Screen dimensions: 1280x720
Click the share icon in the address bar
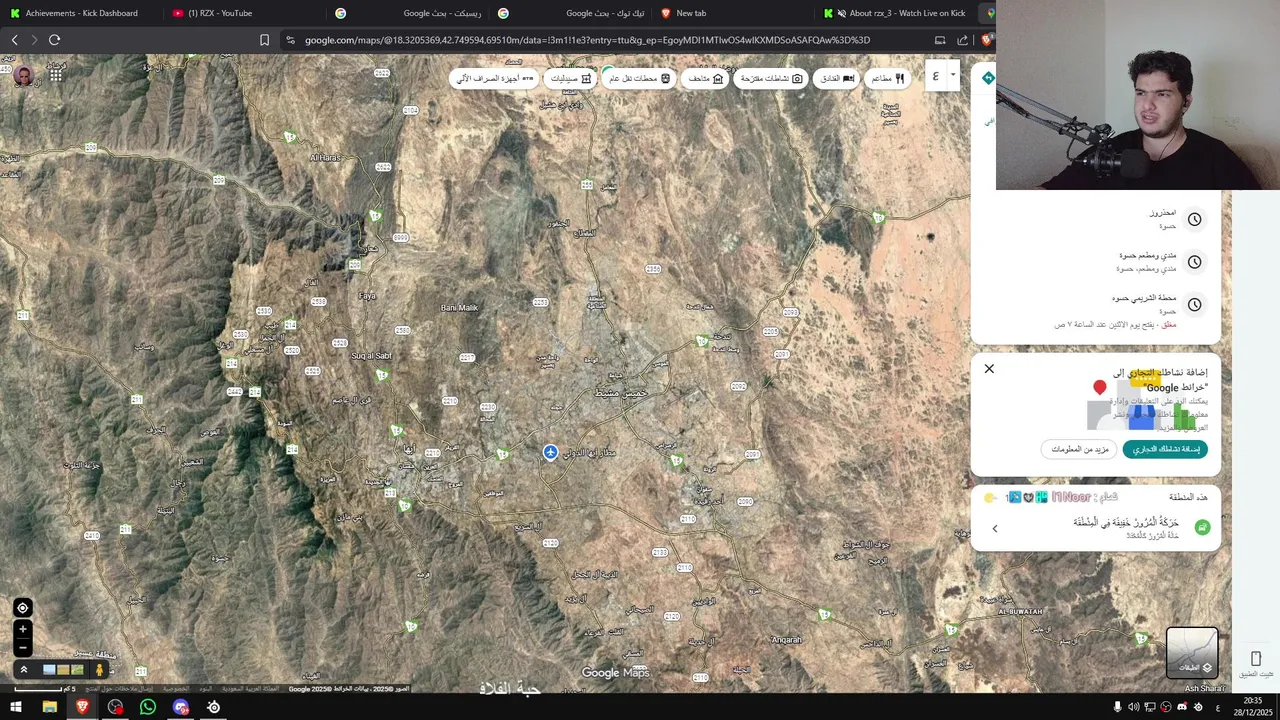pos(962,40)
